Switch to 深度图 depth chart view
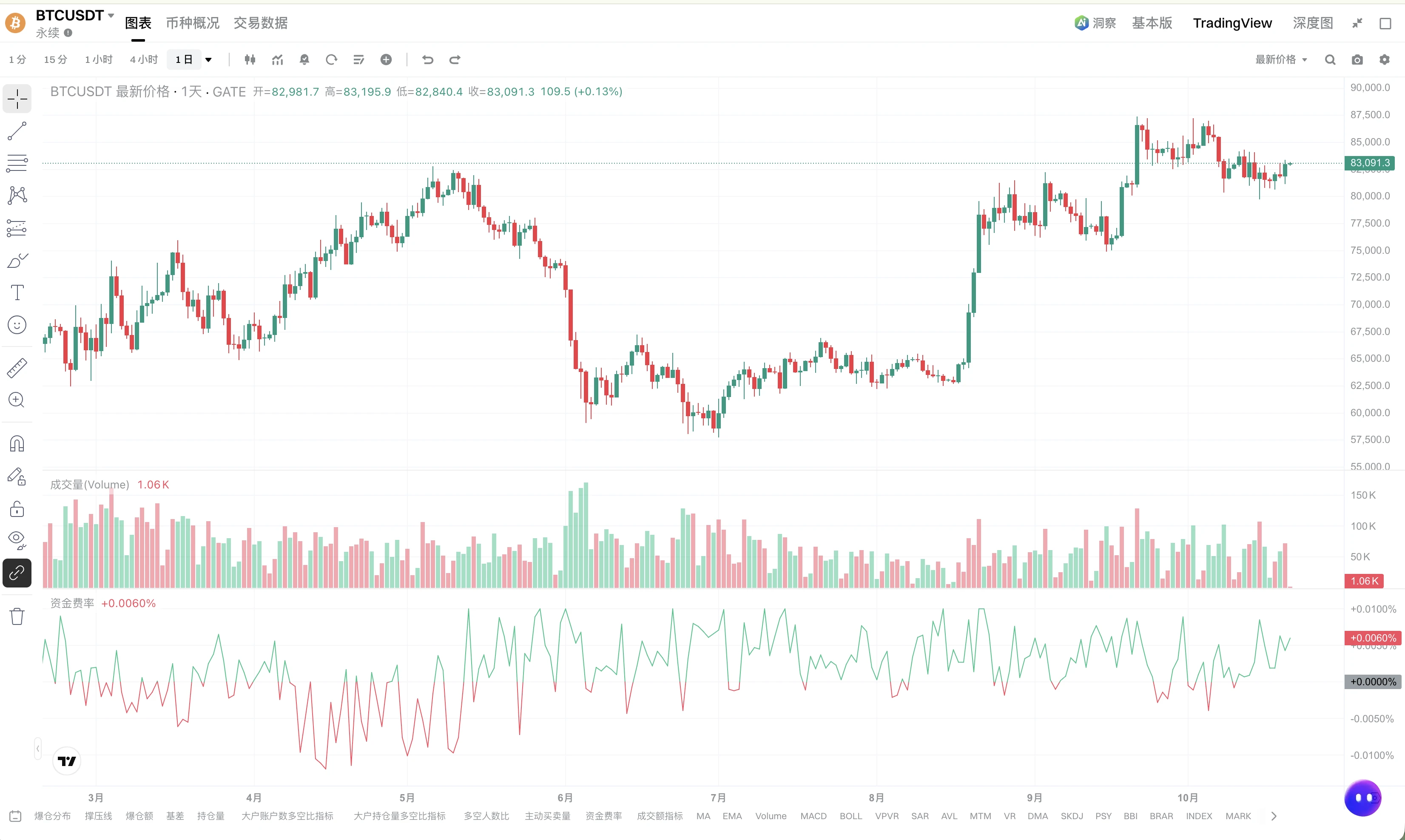This screenshot has height=840, width=1405. tap(1313, 23)
